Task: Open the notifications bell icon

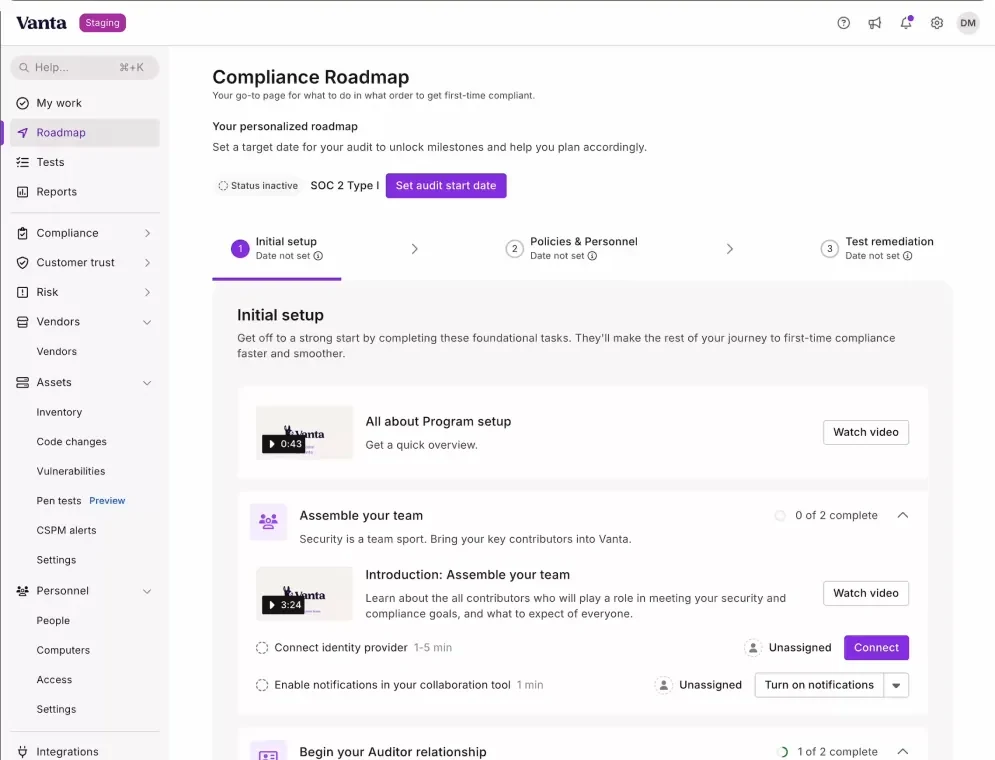Action: [906, 23]
